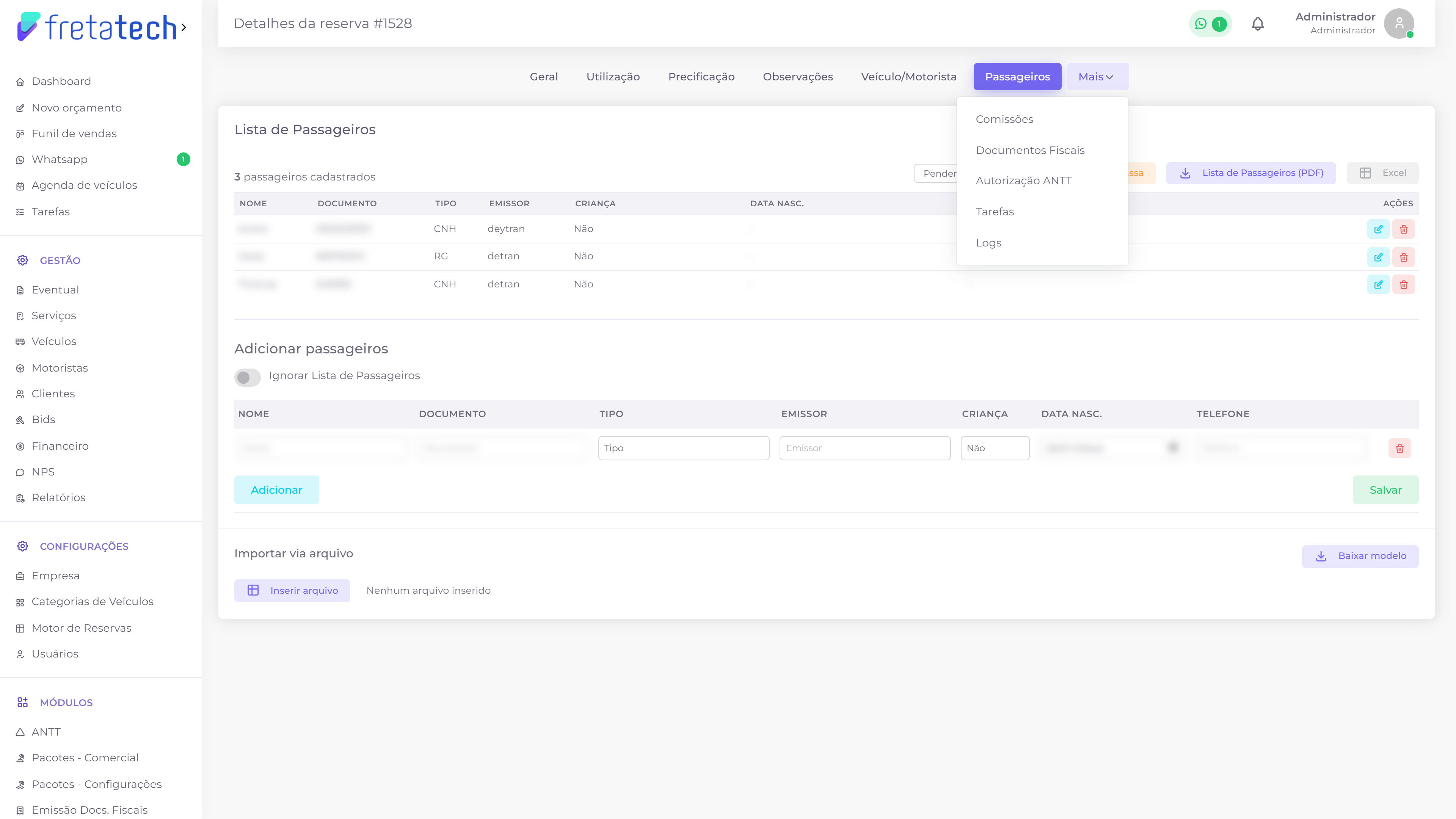Open Clientes page
Image resolution: width=1456 pixels, height=819 pixels.
tap(53, 394)
